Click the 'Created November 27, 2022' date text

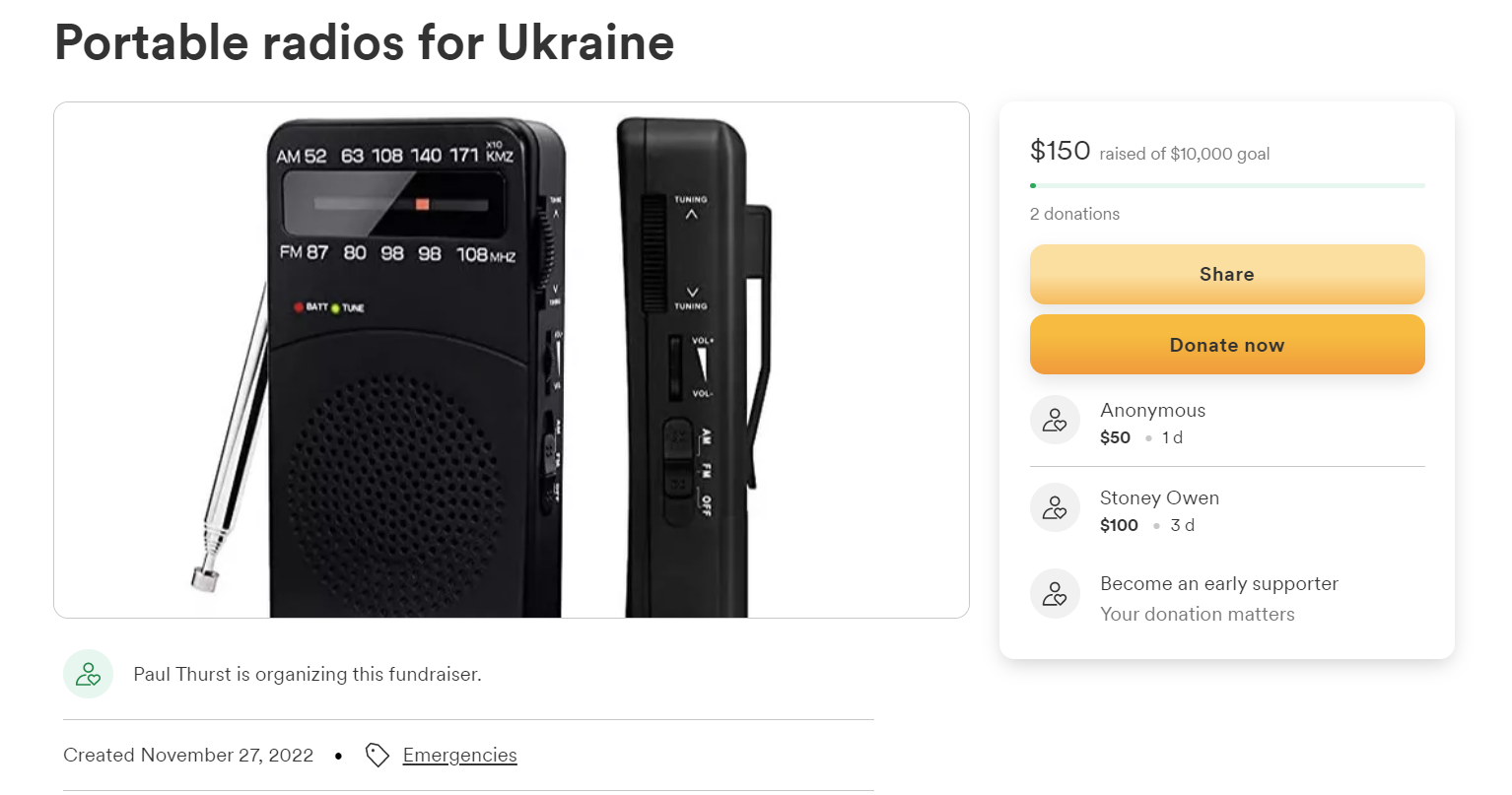[x=187, y=754]
